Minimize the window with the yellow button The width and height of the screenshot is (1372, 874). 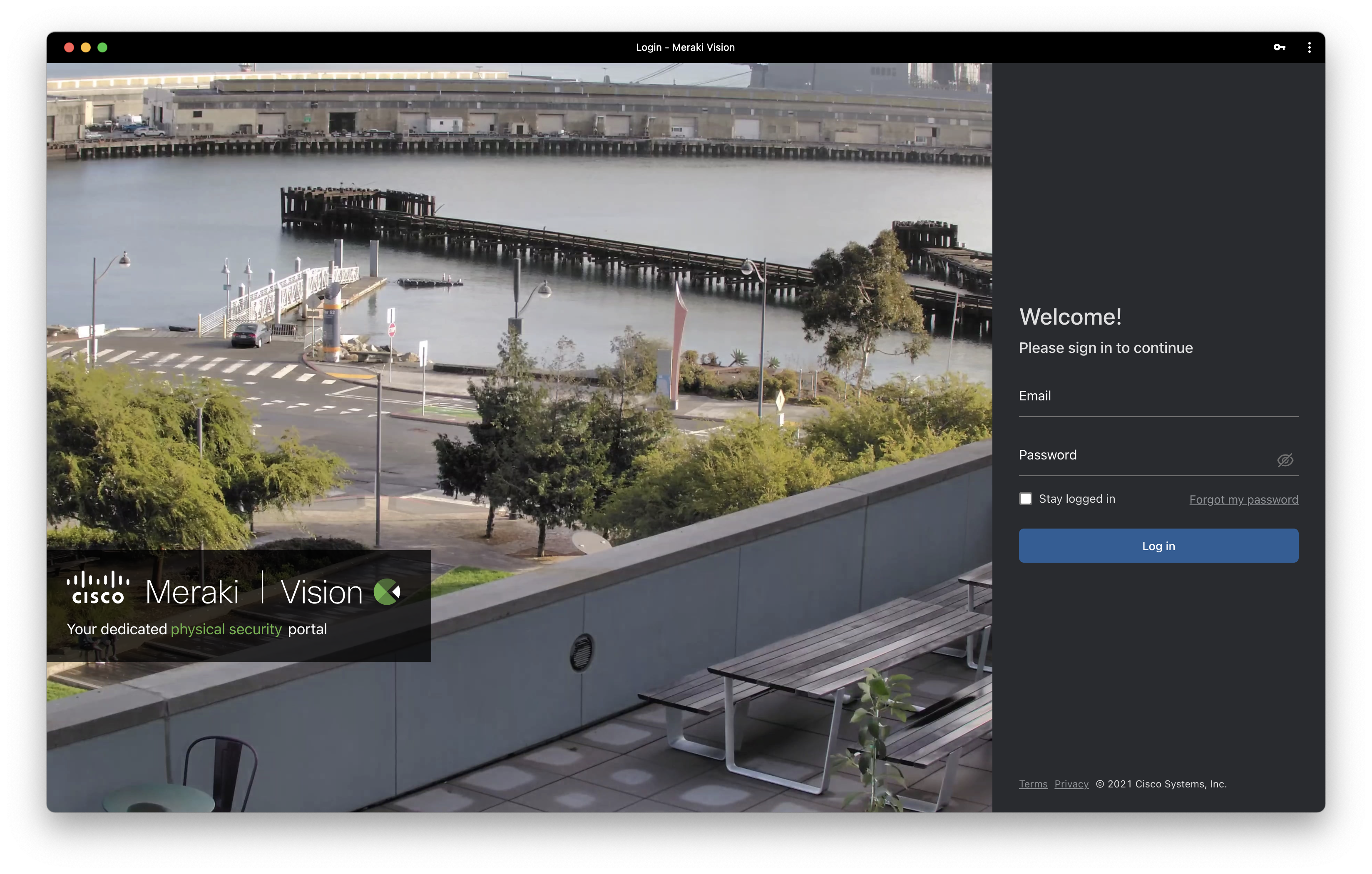85,47
